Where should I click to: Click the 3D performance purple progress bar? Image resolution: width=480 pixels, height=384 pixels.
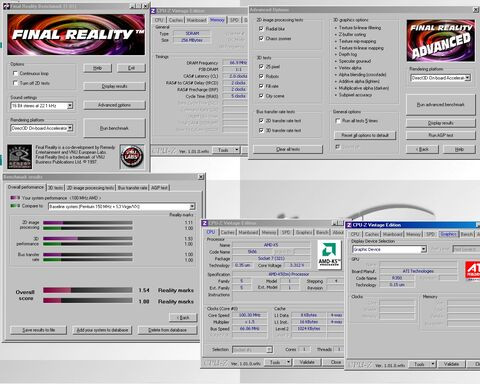[x=88, y=238]
